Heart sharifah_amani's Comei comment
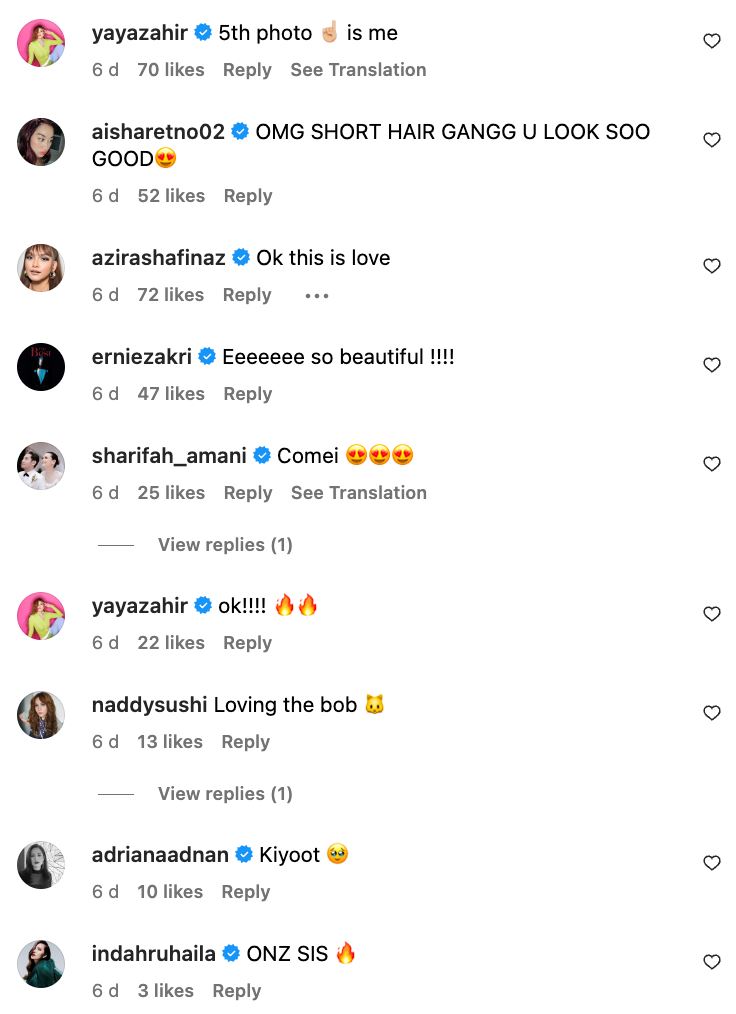Screen dimensions: 736x1014 (712, 465)
